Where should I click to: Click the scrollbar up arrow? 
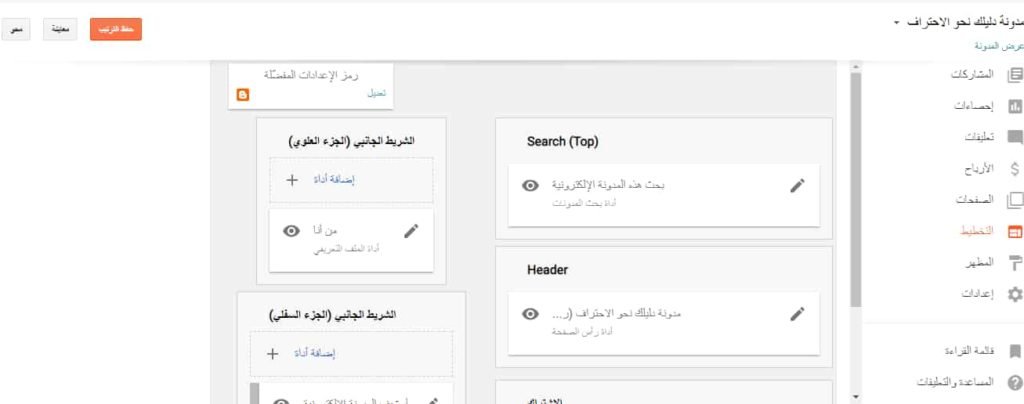[x=856, y=67]
